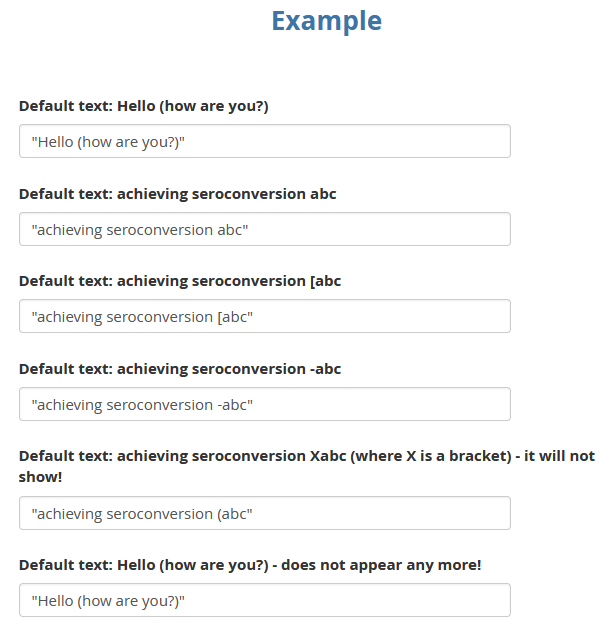Focus the last "Hello (how are you?)" input
This screenshot has height=636, width=612.
point(264,600)
